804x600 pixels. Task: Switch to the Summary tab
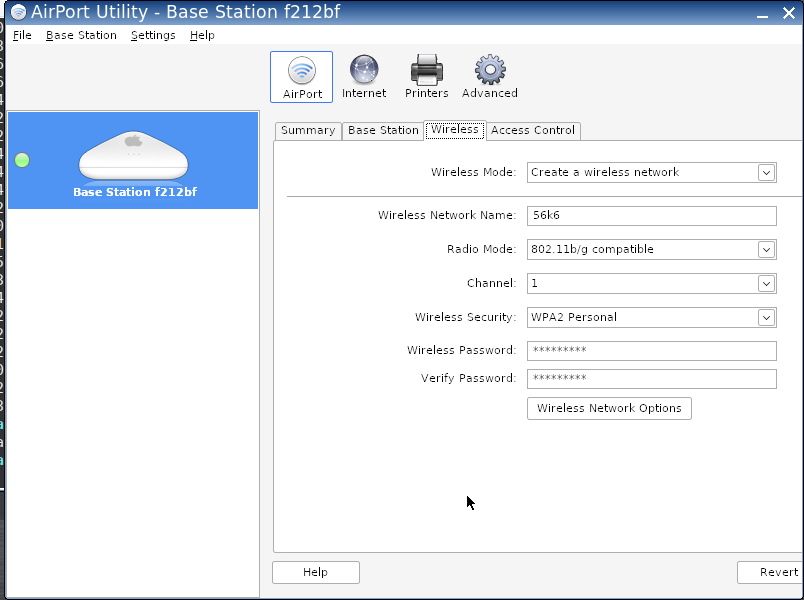(308, 130)
